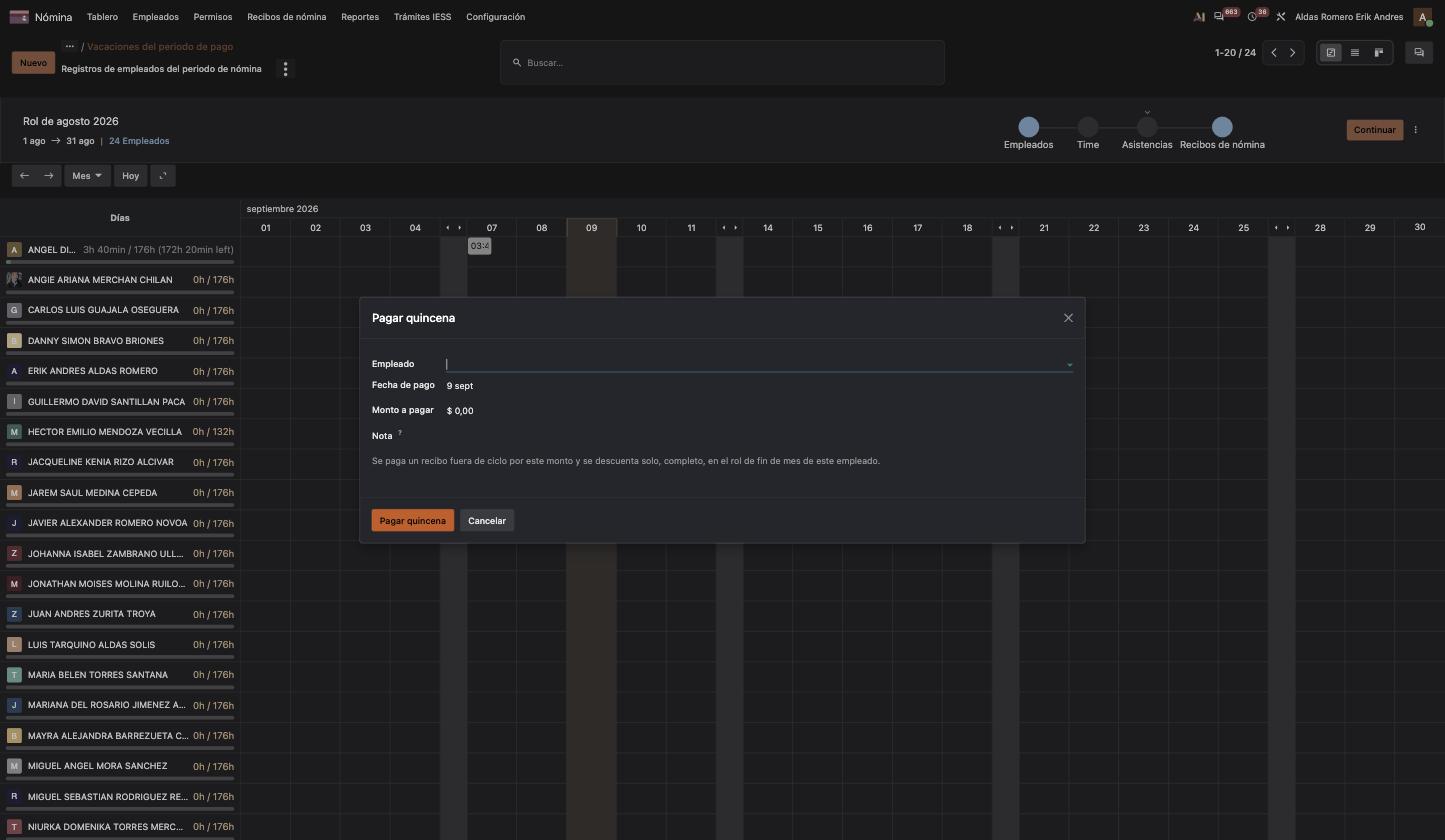Open the activities clock icon
1445x840 pixels.
1252,17
